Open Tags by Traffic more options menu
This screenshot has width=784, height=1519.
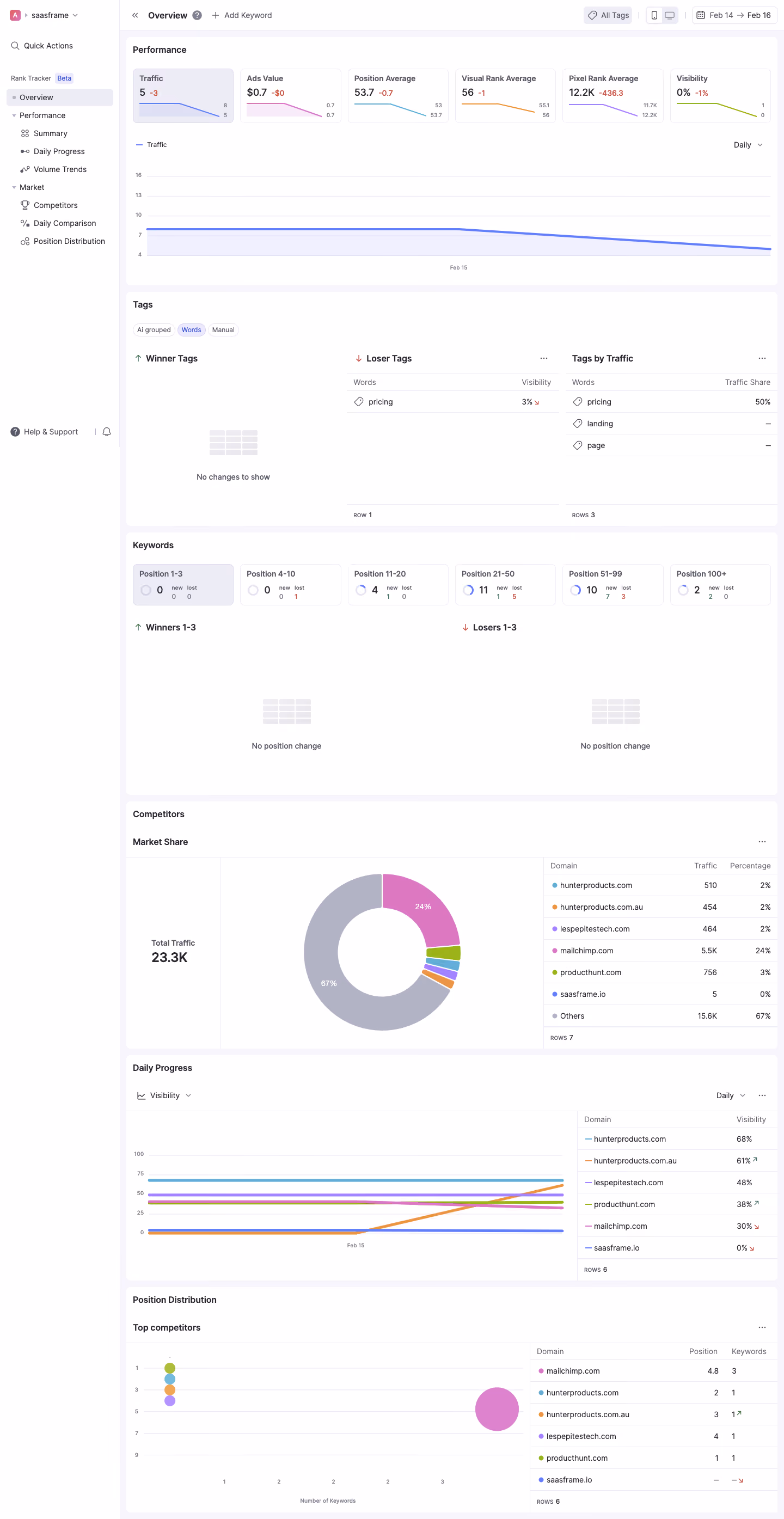point(762,359)
